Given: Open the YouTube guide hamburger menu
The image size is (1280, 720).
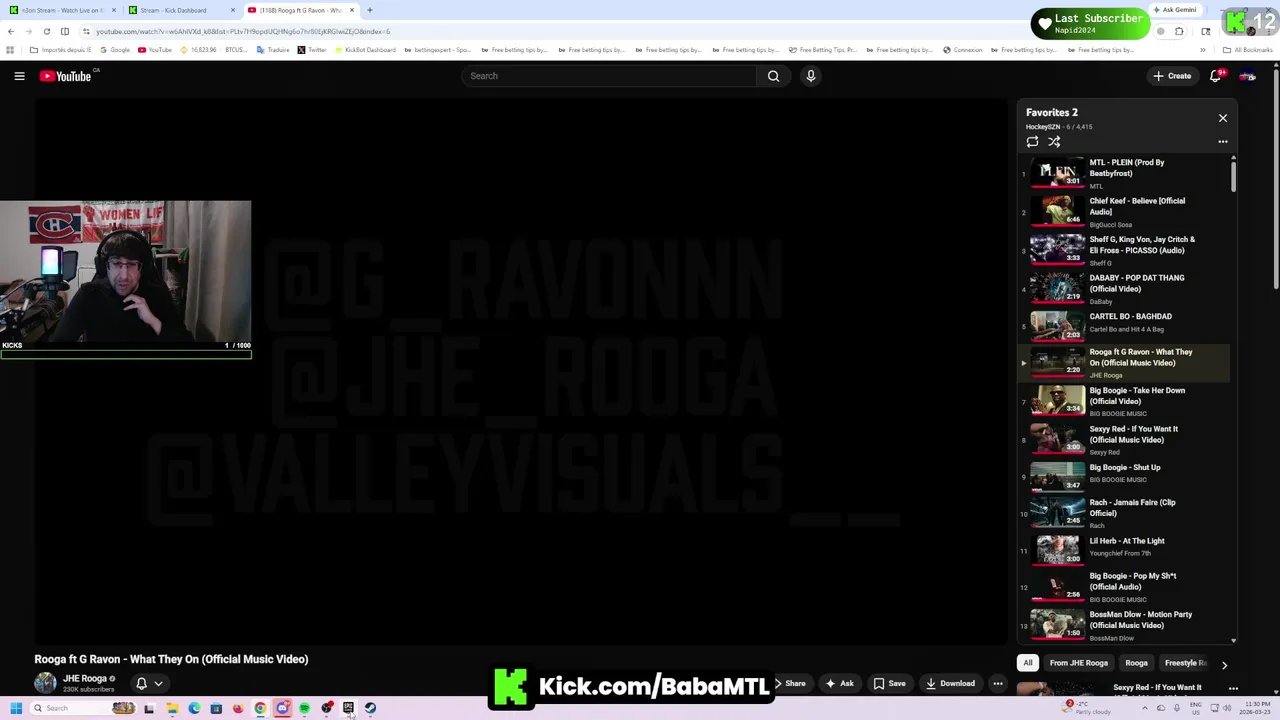Looking at the screenshot, I should [x=19, y=76].
